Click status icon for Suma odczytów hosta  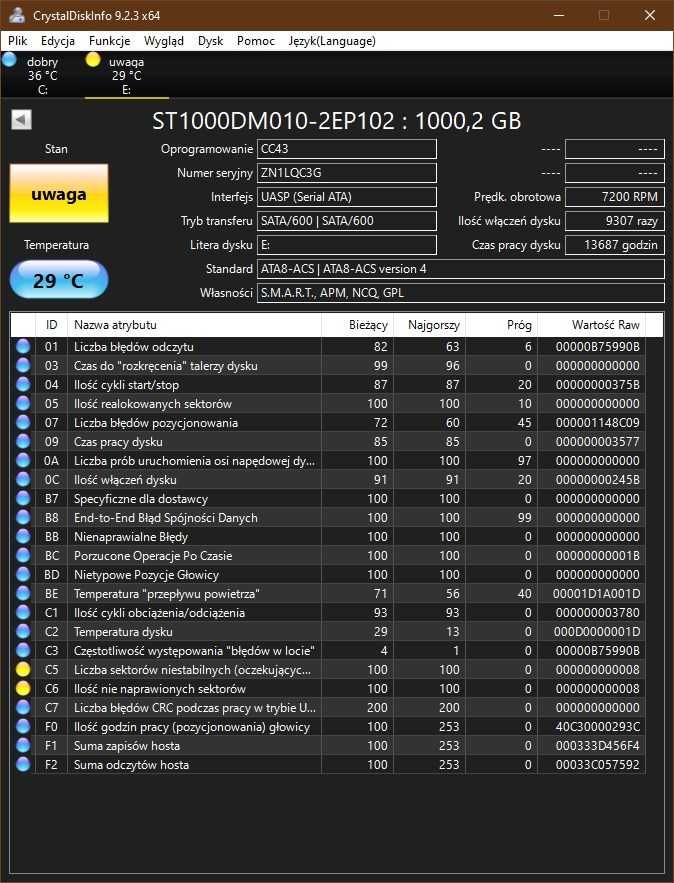tap(23, 765)
